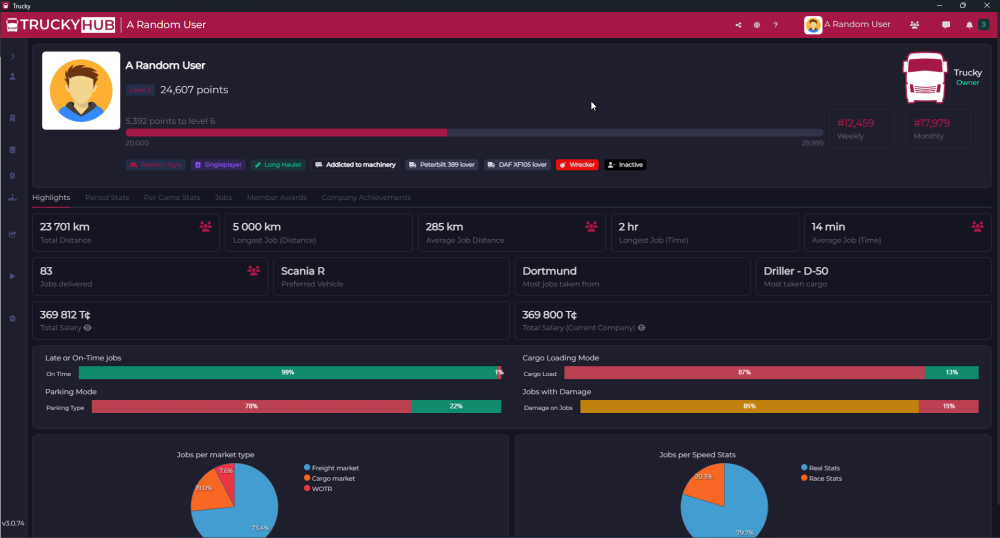Click the Long Hauler tag

[278, 164]
